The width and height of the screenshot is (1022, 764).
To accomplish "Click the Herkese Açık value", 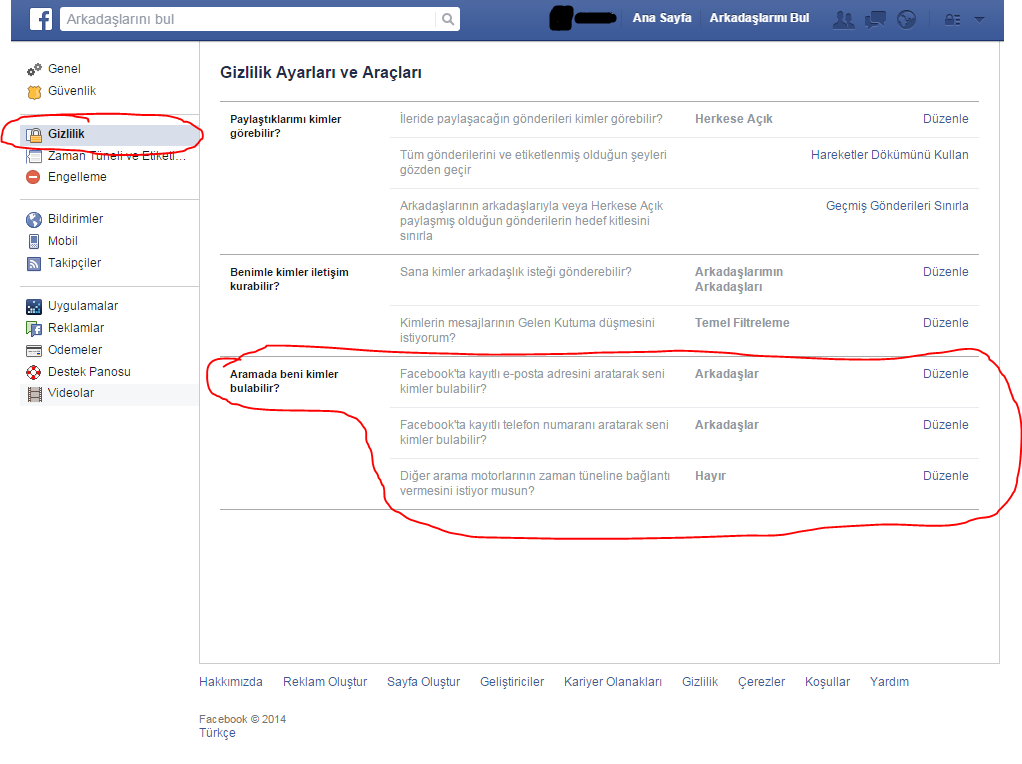I will (733, 119).
